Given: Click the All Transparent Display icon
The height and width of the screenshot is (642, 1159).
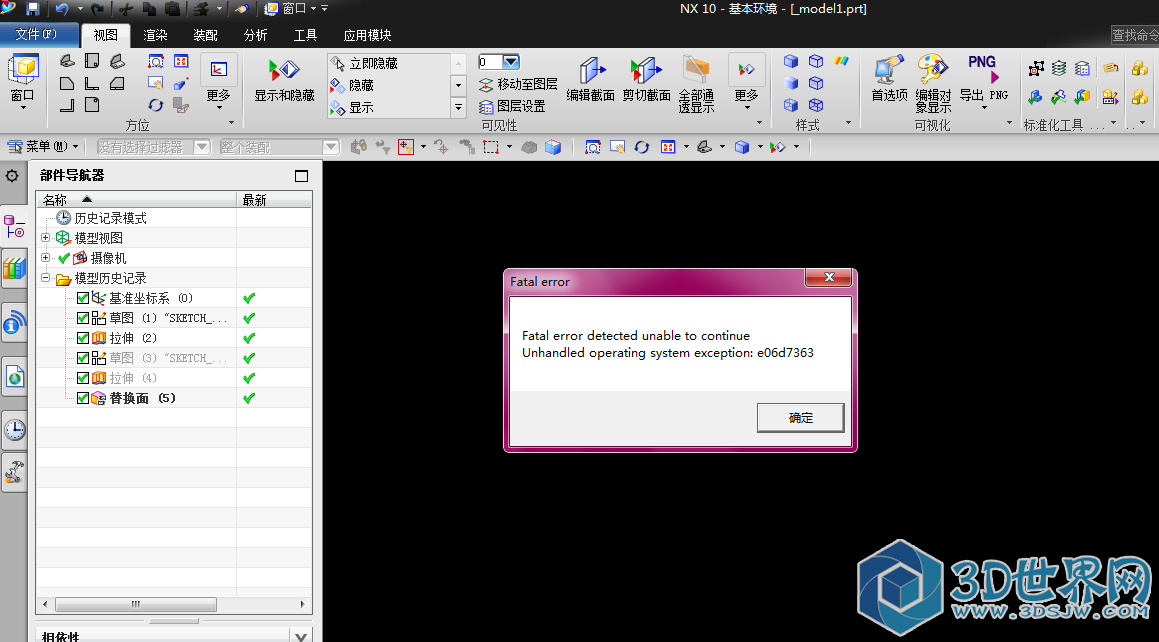Looking at the screenshot, I should (696, 84).
